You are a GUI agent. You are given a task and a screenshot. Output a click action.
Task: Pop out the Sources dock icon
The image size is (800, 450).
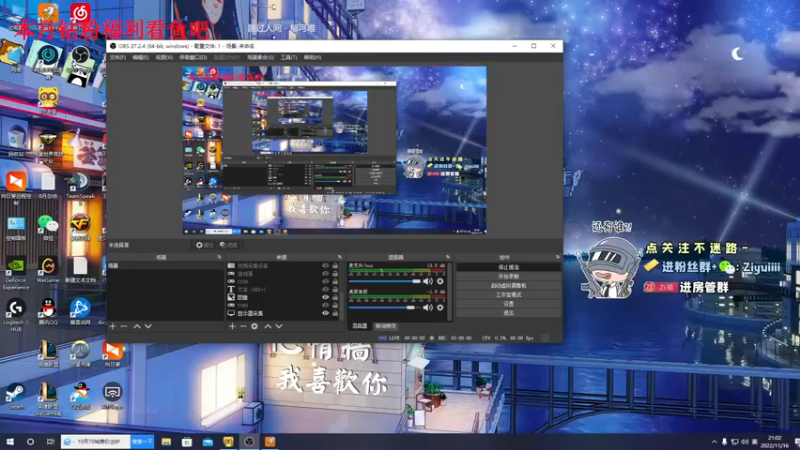click(x=340, y=257)
